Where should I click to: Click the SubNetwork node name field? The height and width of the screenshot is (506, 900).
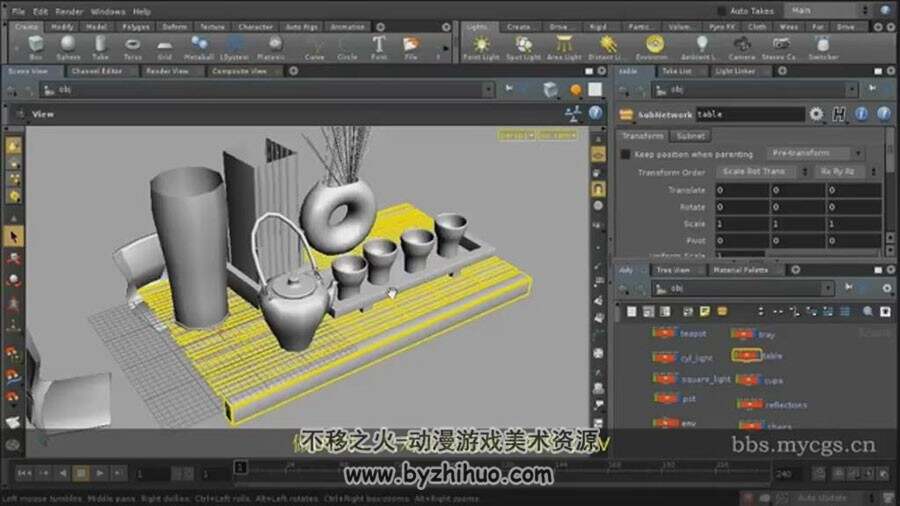[750, 114]
